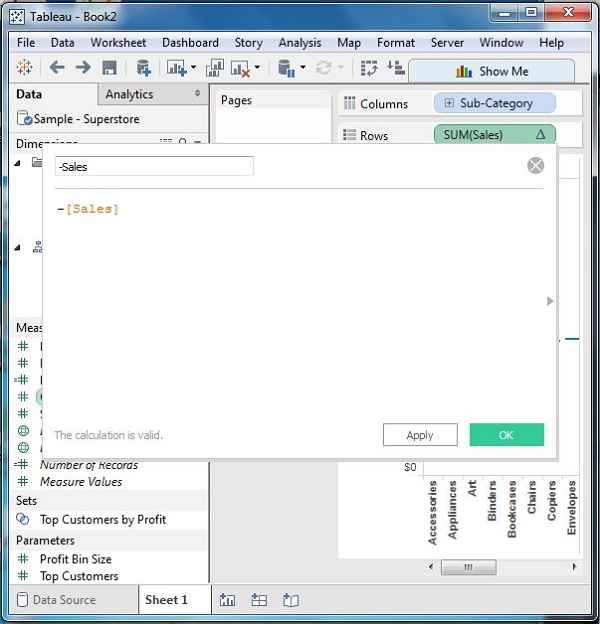Expand function list arrow in calculation editor

[x=548, y=301]
